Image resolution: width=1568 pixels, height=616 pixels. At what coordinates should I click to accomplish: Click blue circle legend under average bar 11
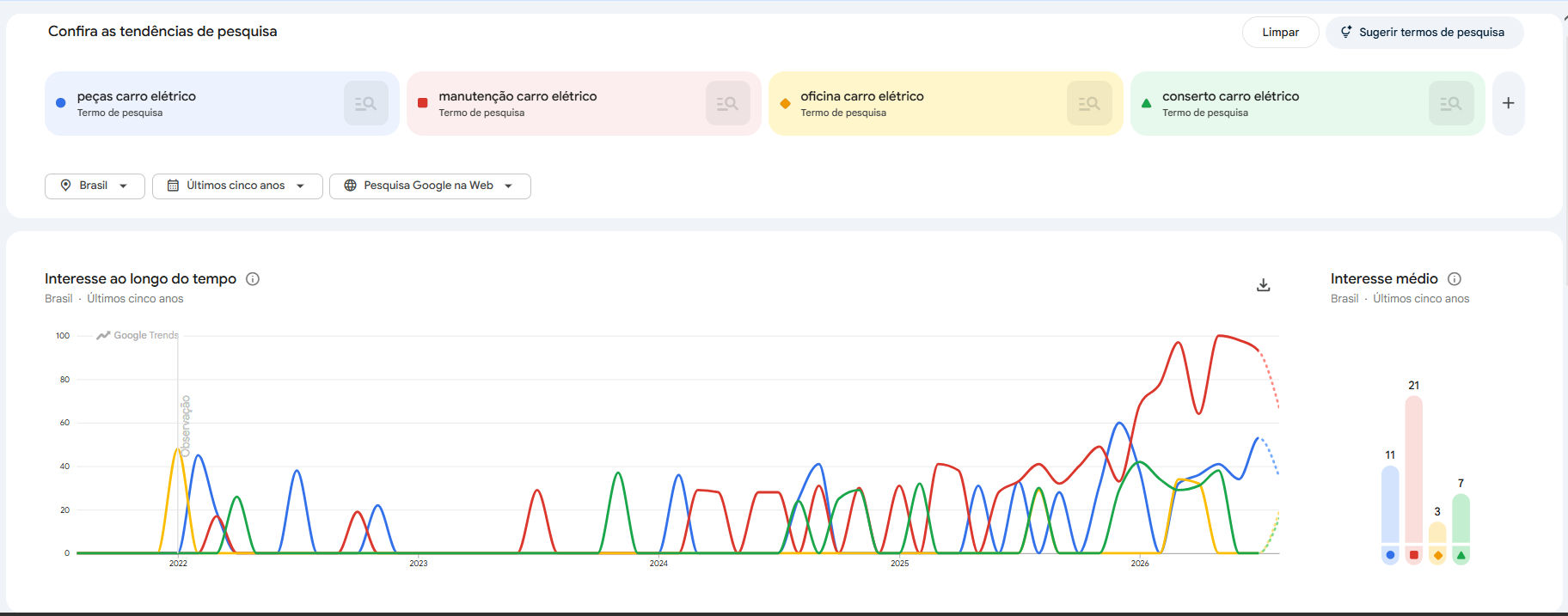click(1390, 555)
